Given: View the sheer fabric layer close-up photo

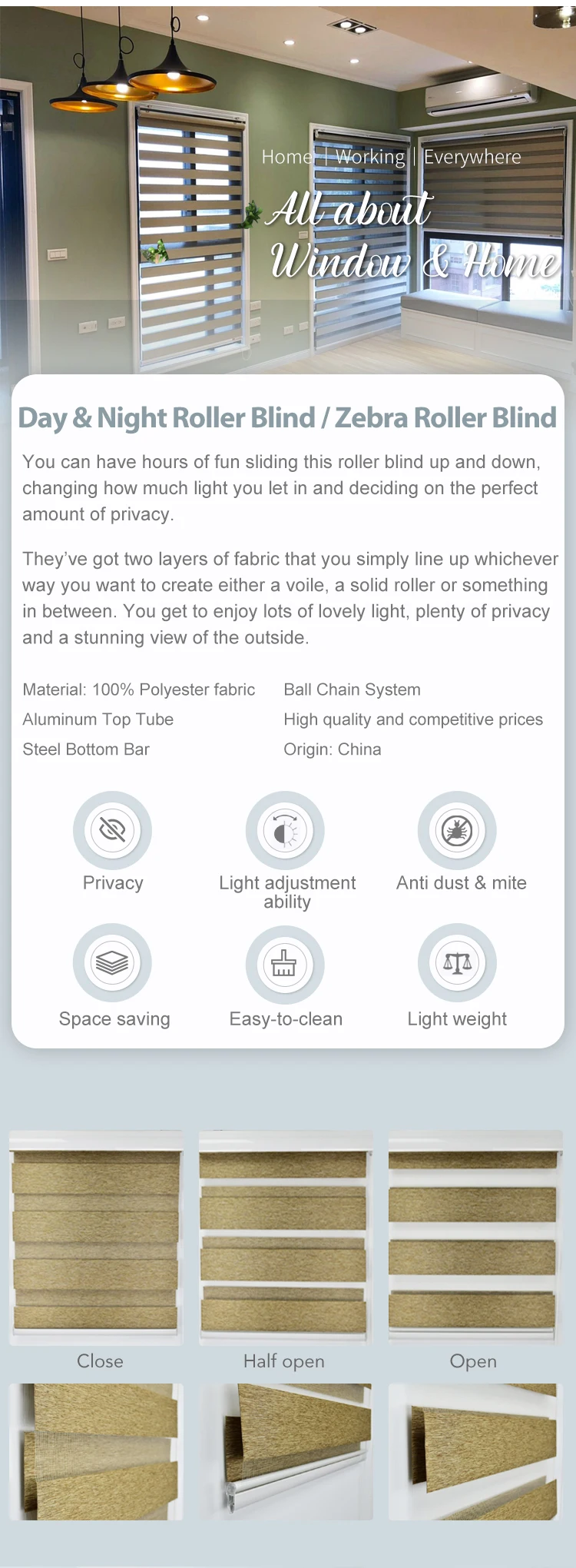Looking at the screenshot, I should pos(96,1452).
